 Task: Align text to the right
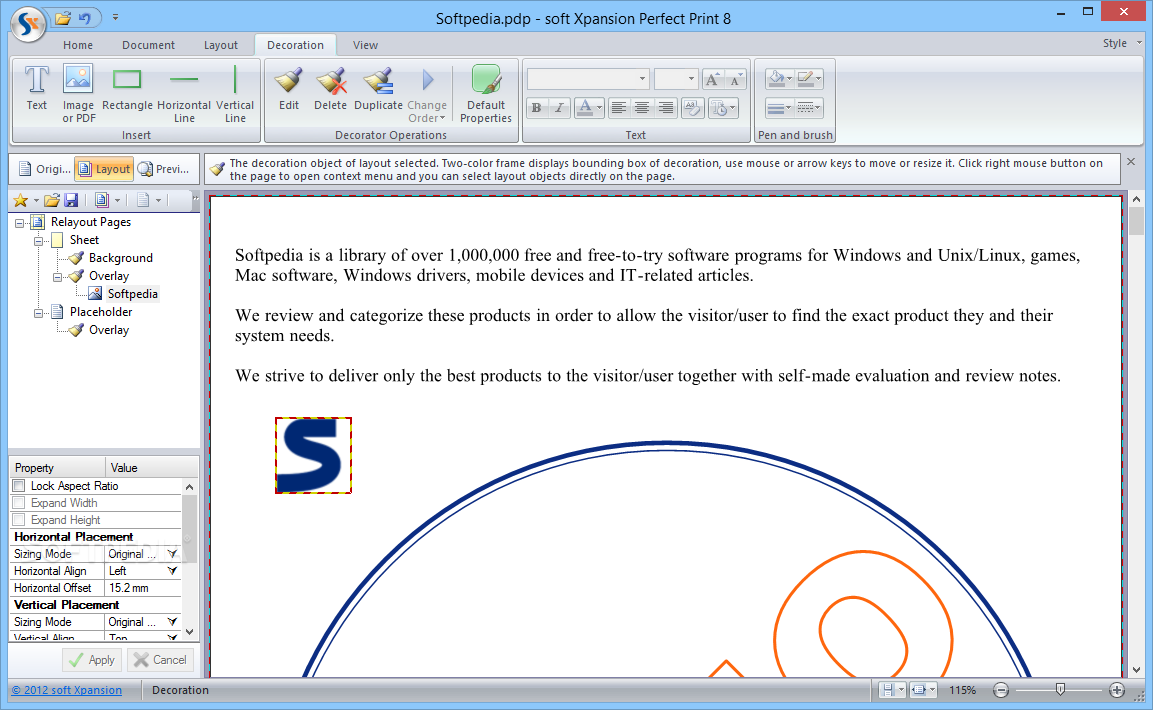click(665, 108)
